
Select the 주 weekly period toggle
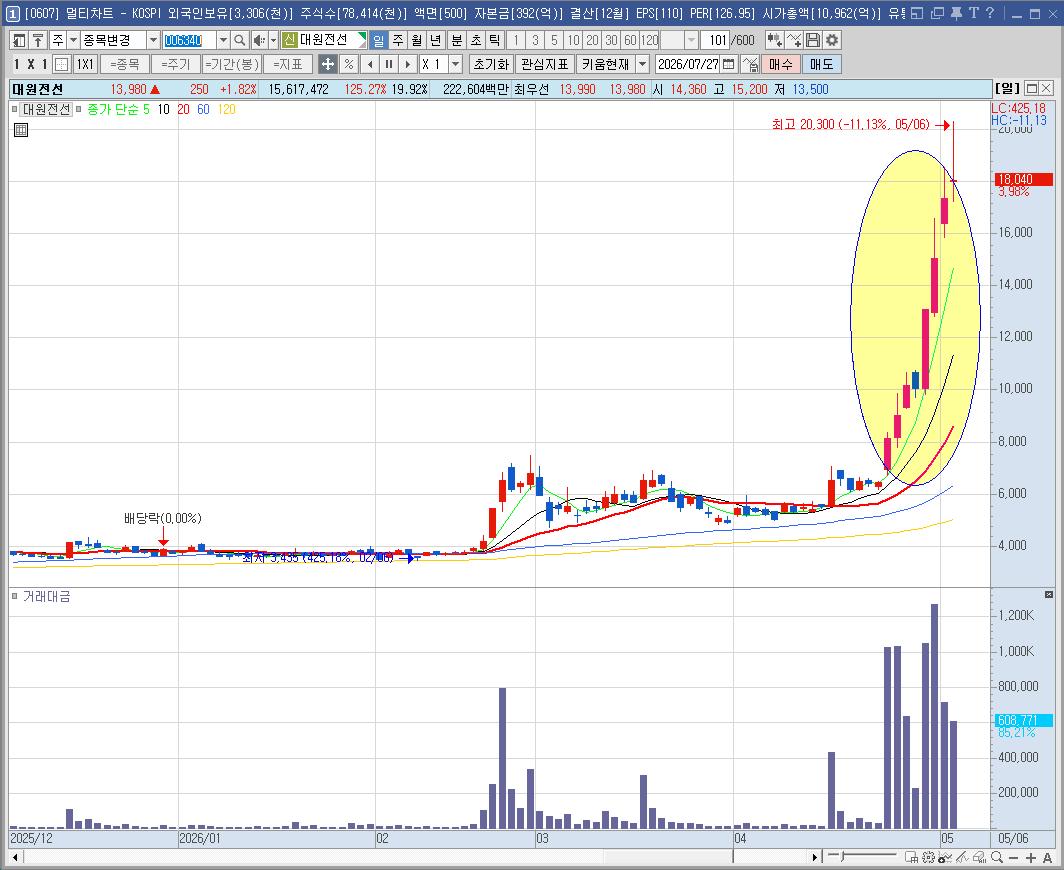click(x=398, y=41)
